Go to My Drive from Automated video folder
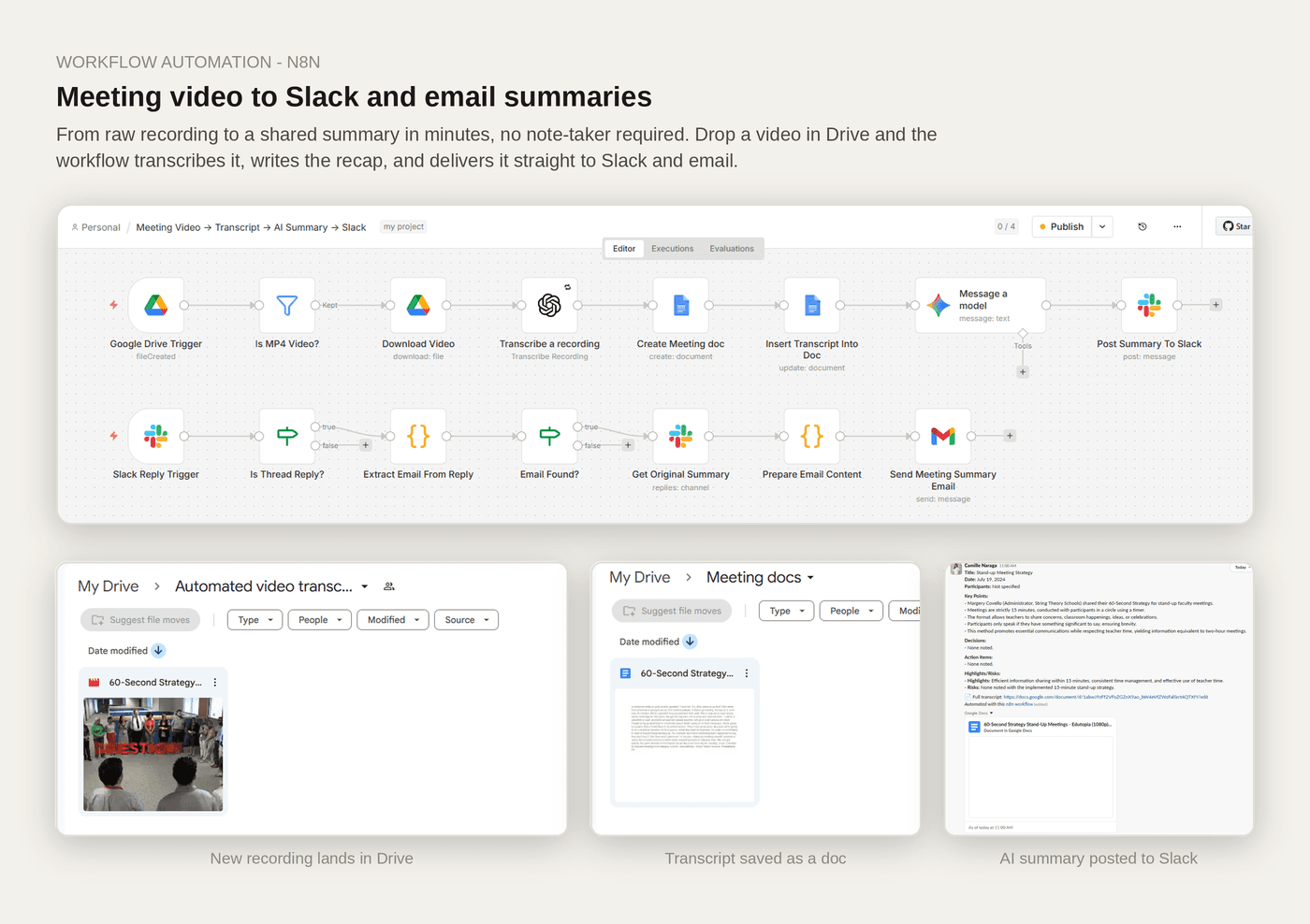 pyautogui.click(x=109, y=586)
